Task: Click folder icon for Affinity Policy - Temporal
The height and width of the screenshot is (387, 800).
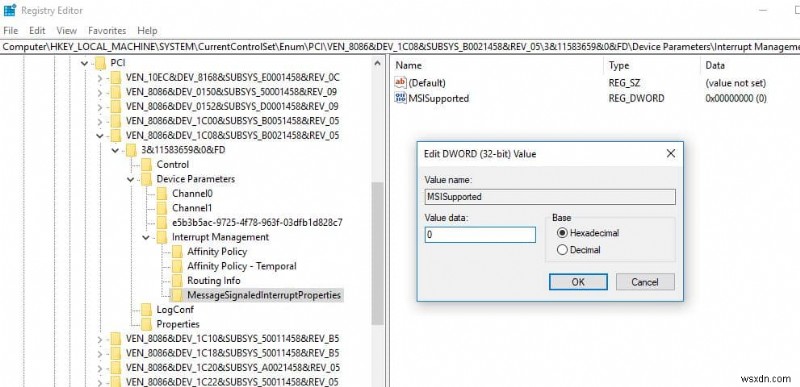Action: click(x=177, y=266)
